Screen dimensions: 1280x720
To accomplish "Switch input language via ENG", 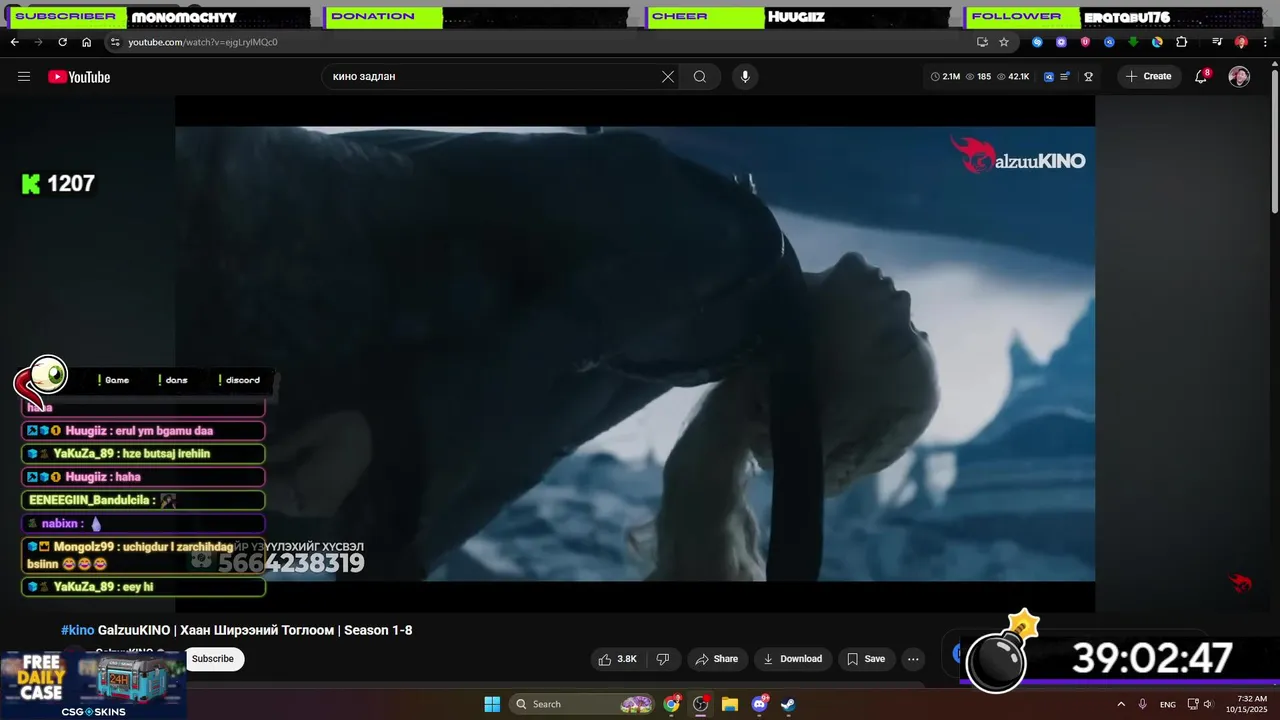I will 1168,704.
